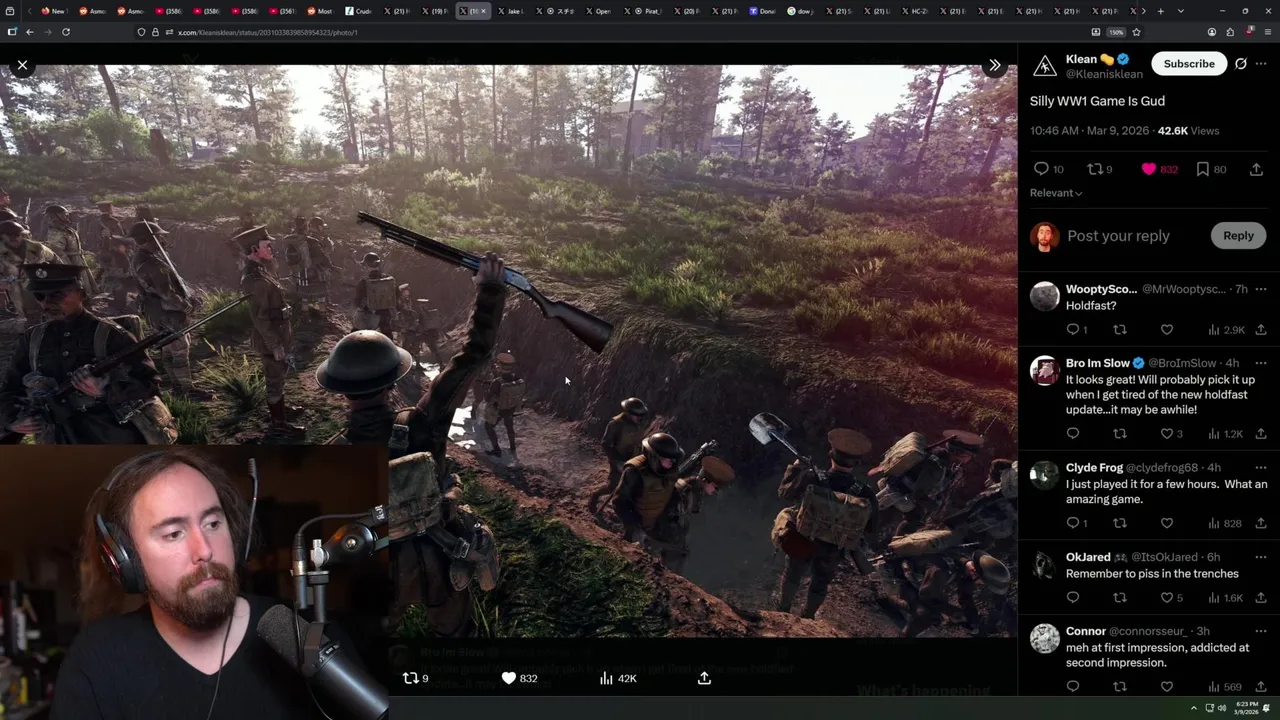This screenshot has width=1280, height=720.
Task: Switch to the HC-2 browser tab
Action: click(x=915, y=11)
